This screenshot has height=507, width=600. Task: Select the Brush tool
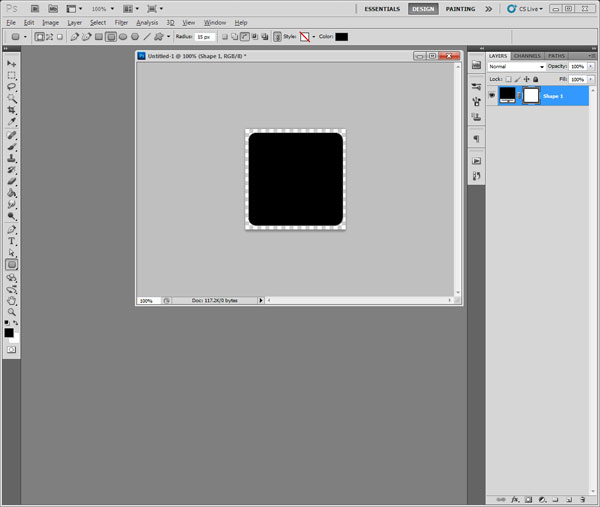click(11, 147)
